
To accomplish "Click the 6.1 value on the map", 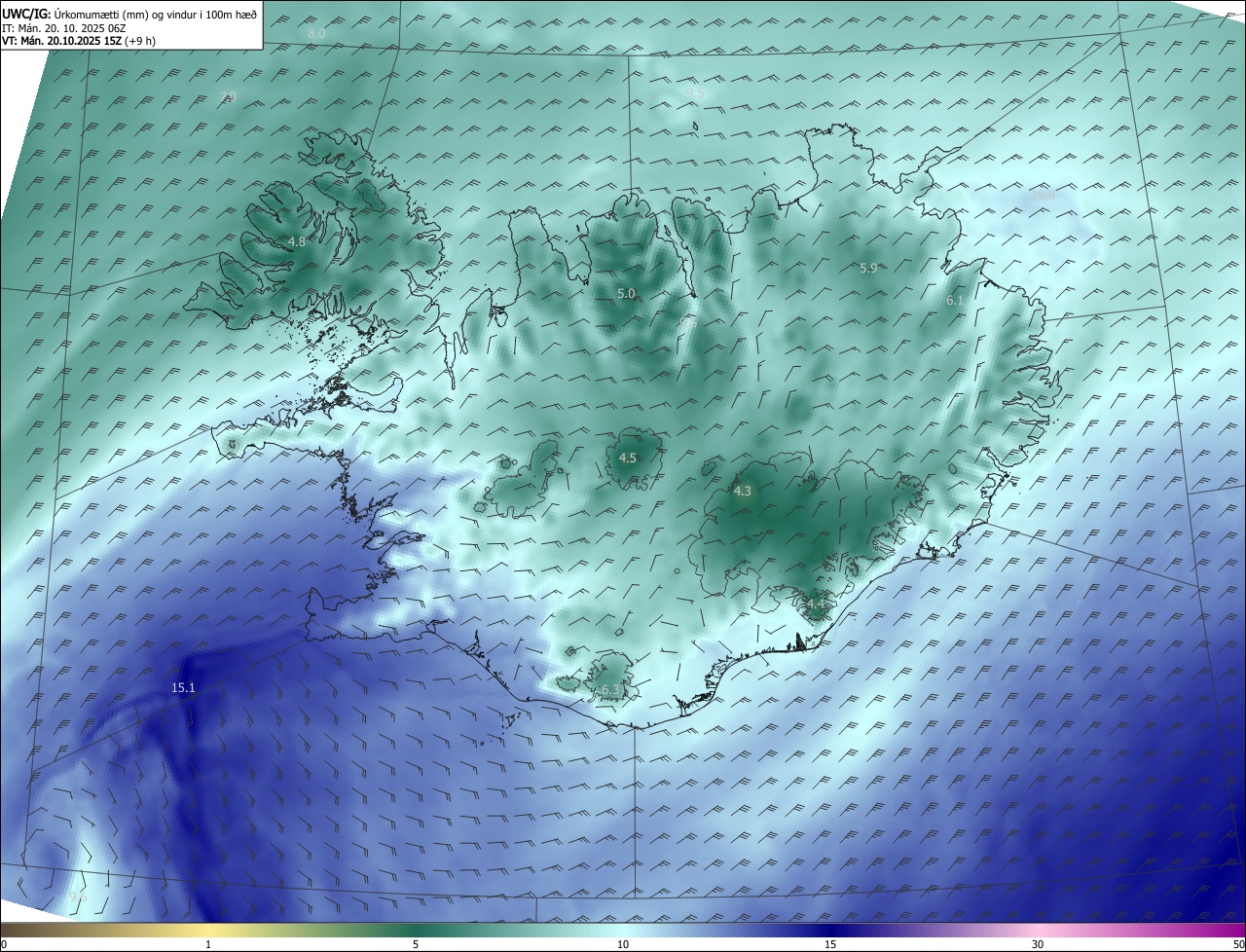I will (955, 302).
